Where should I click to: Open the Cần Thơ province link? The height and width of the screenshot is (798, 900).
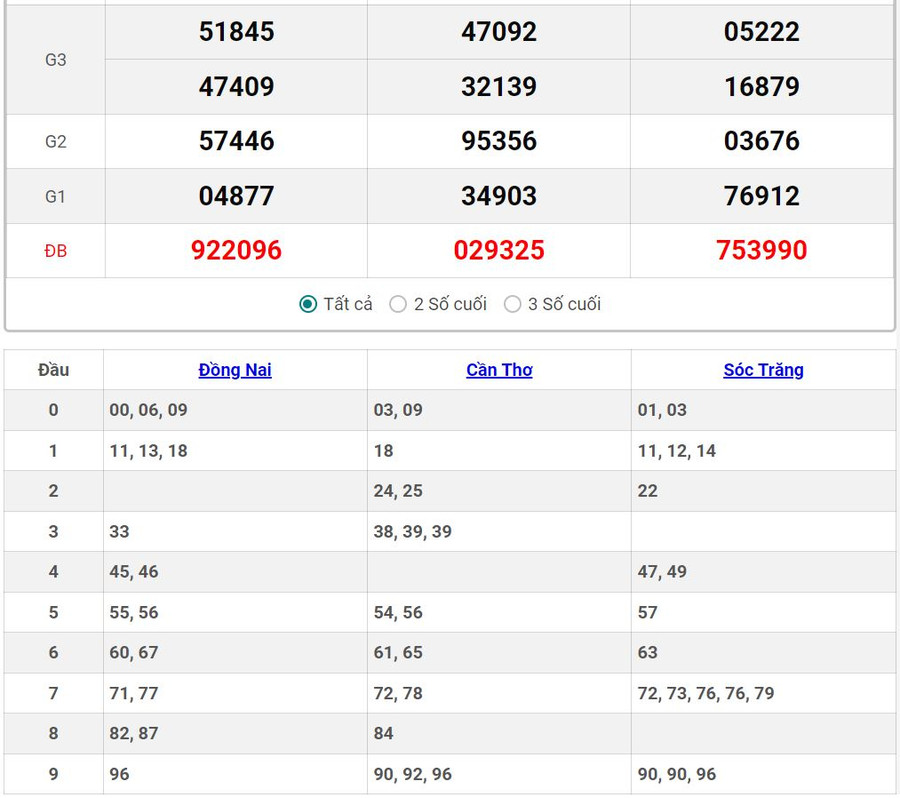coord(499,370)
